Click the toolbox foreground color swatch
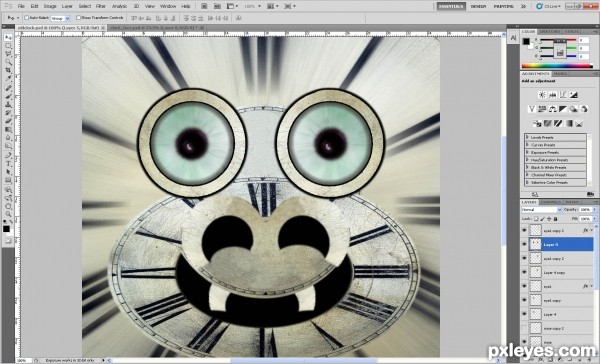600x364 pixels. point(7,229)
